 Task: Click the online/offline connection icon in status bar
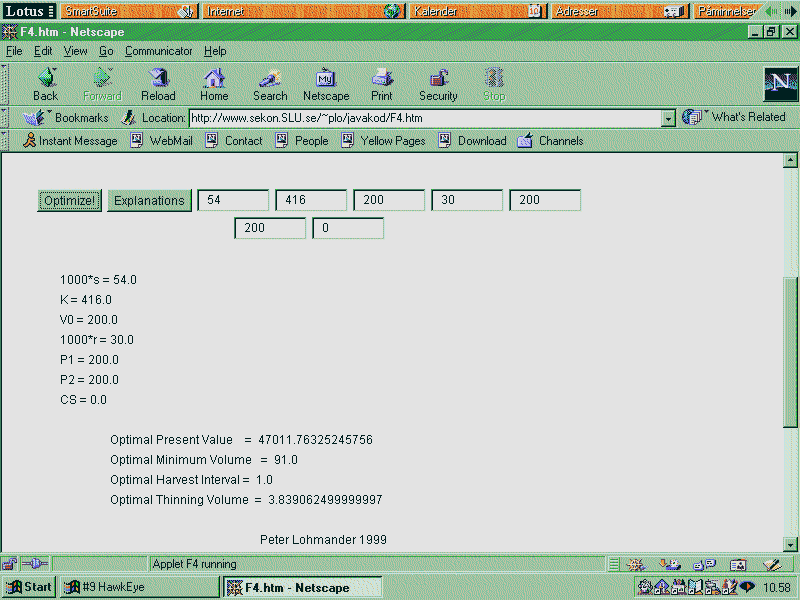click(35, 564)
